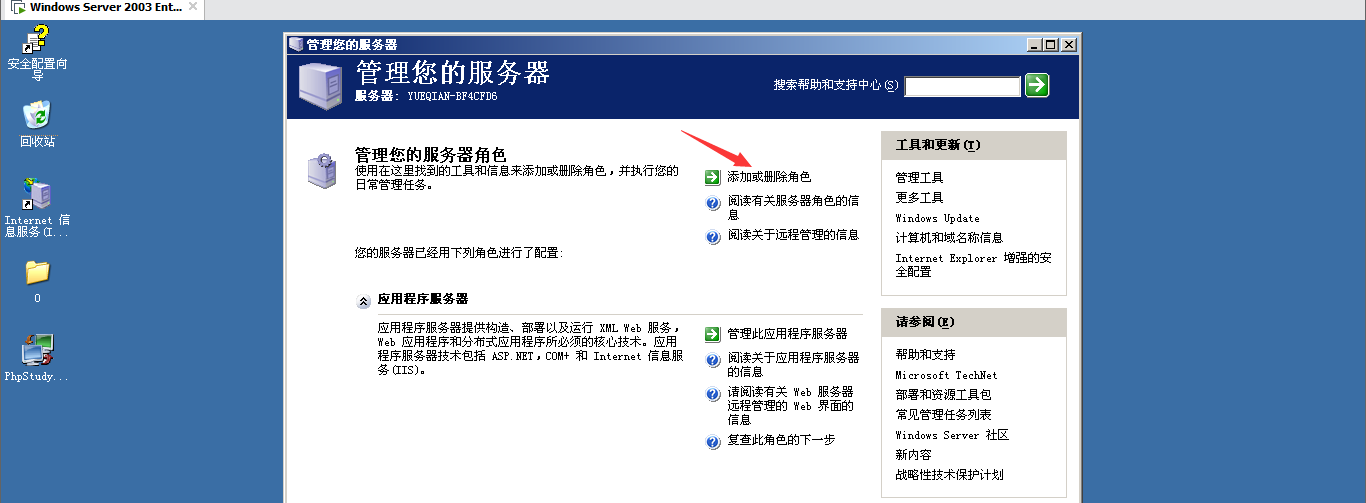Open the 回收站 recycle bin icon
The width and height of the screenshot is (1366, 503).
coord(37,124)
